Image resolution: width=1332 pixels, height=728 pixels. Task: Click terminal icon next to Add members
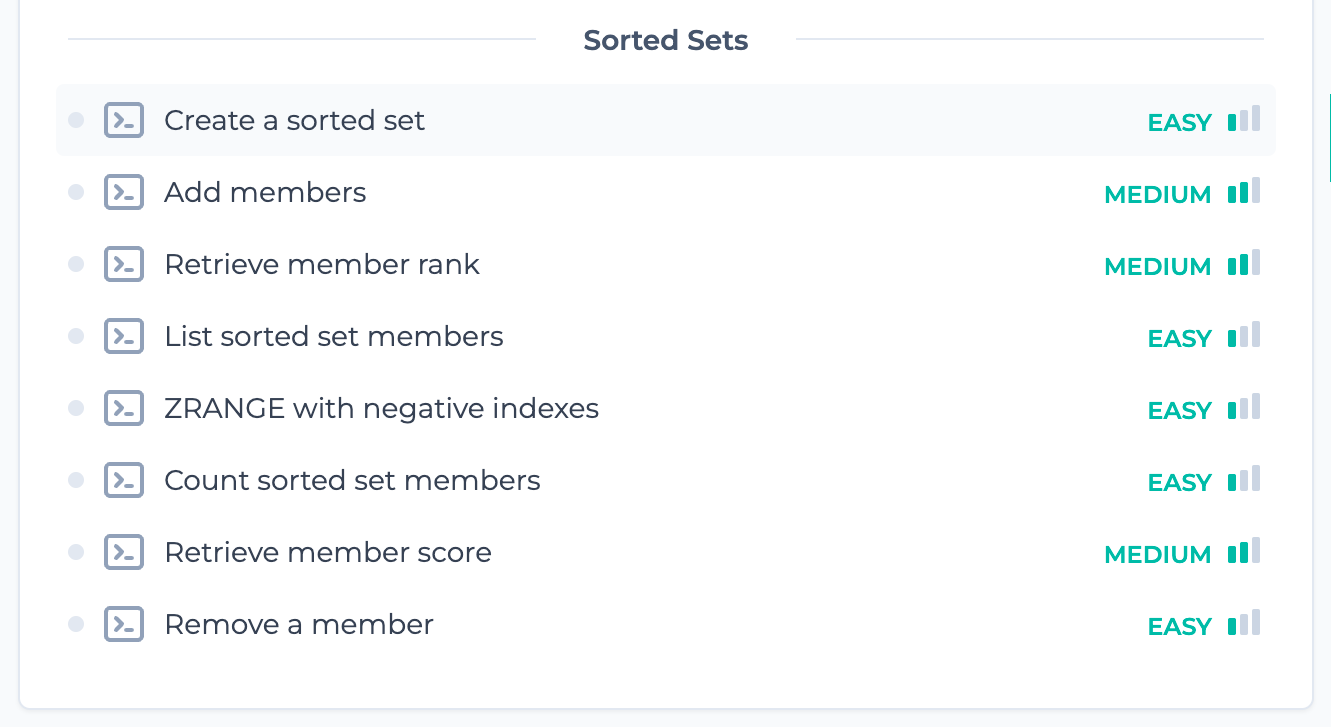(x=124, y=192)
